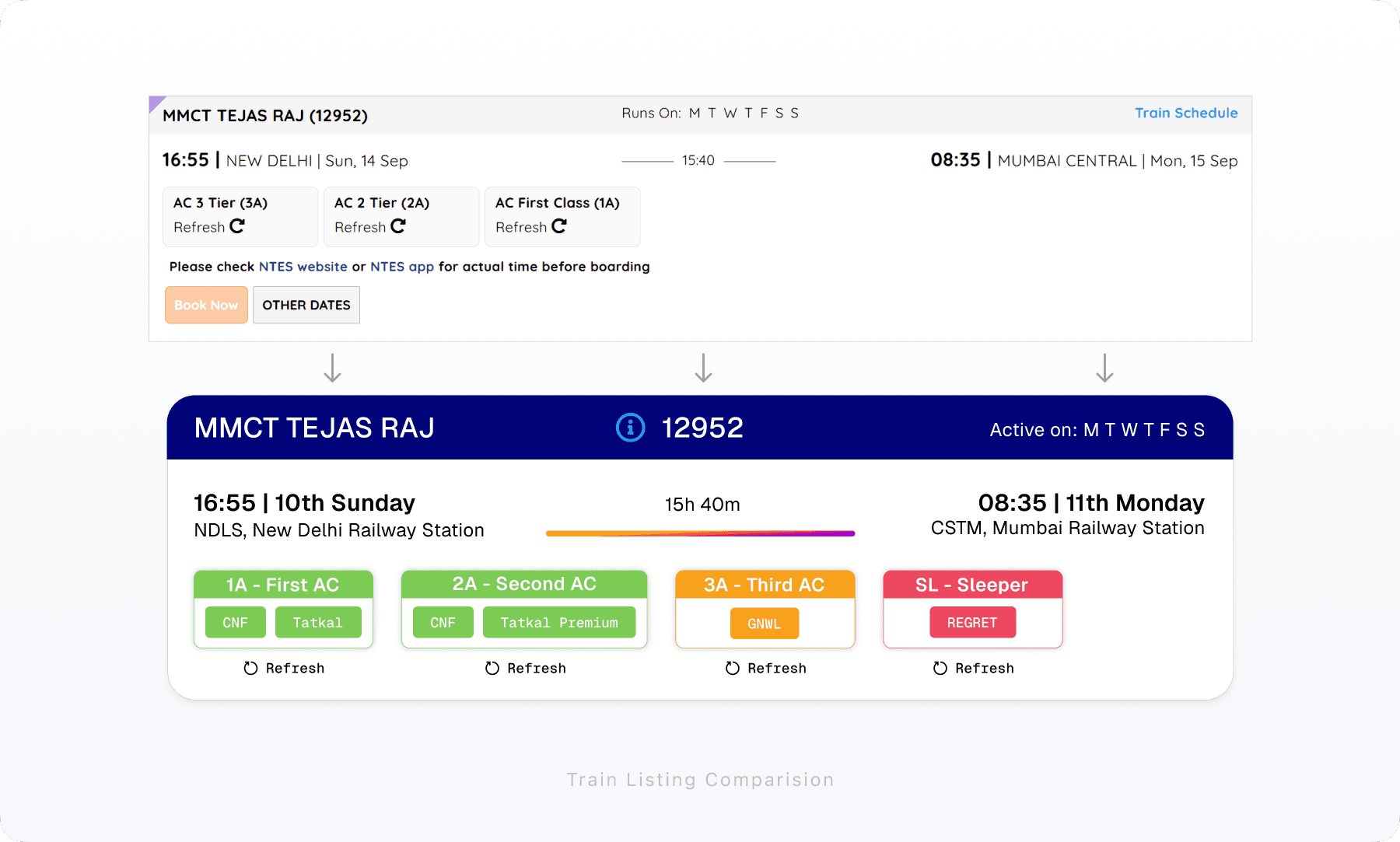The width and height of the screenshot is (1400, 842).
Task: Select the AC 3 Tier (3A) class box
Action: click(x=240, y=216)
